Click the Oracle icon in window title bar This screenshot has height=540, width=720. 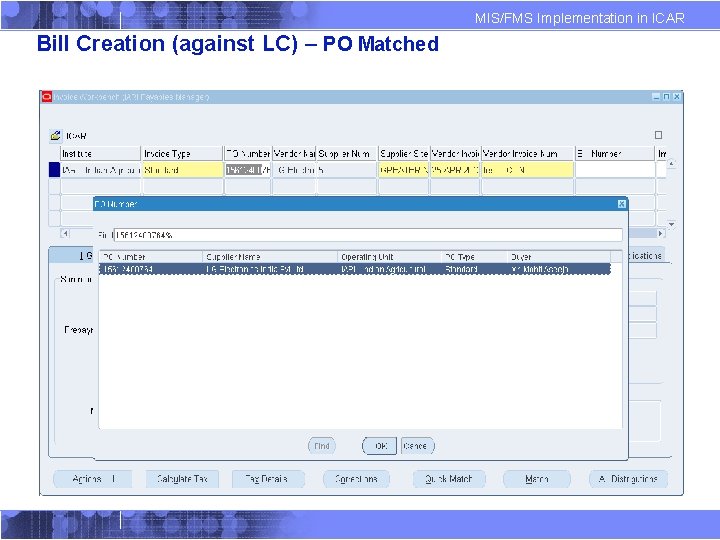tap(46, 96)
